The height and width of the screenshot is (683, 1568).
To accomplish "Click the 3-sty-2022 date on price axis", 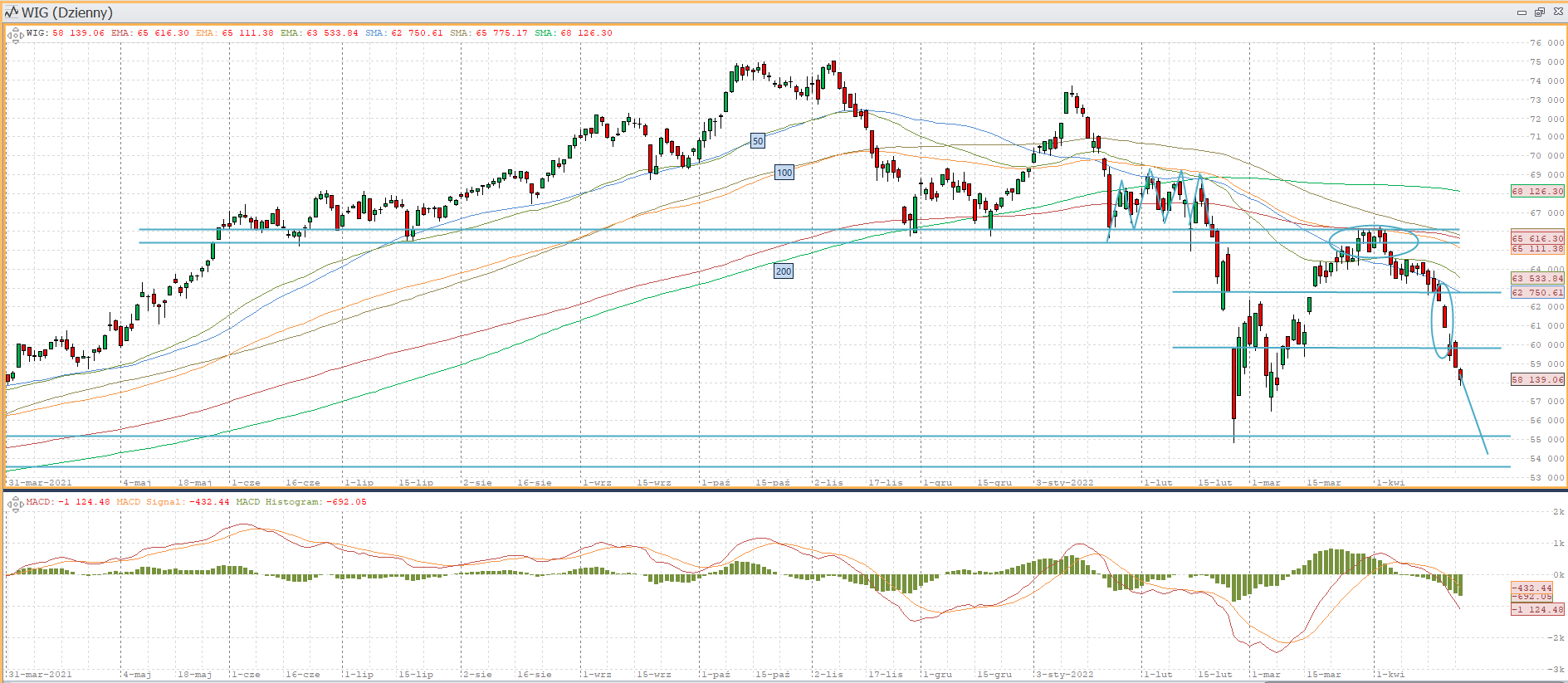I will click(1065, 482).
